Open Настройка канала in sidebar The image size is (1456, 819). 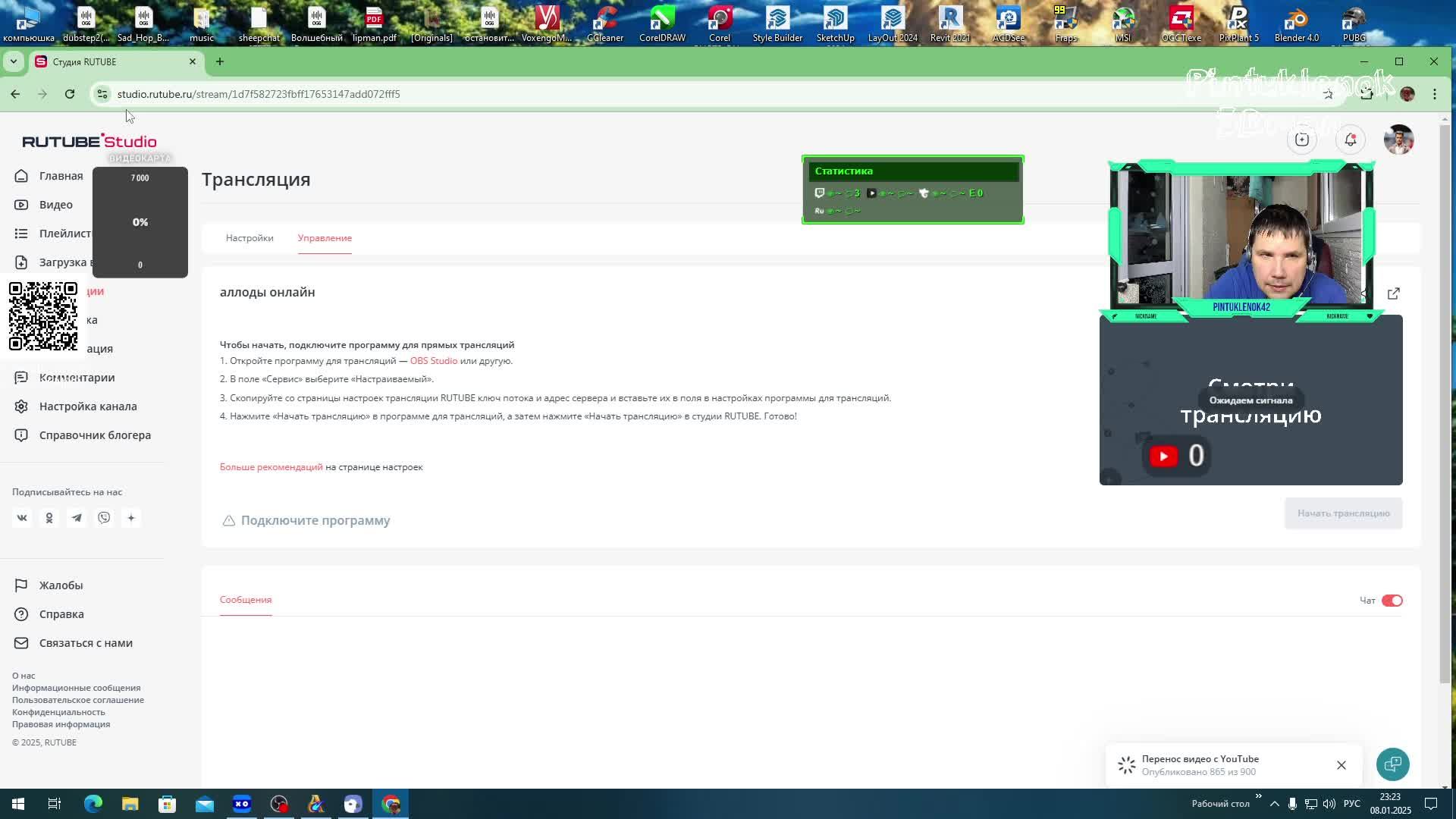(x=88, y=406)
